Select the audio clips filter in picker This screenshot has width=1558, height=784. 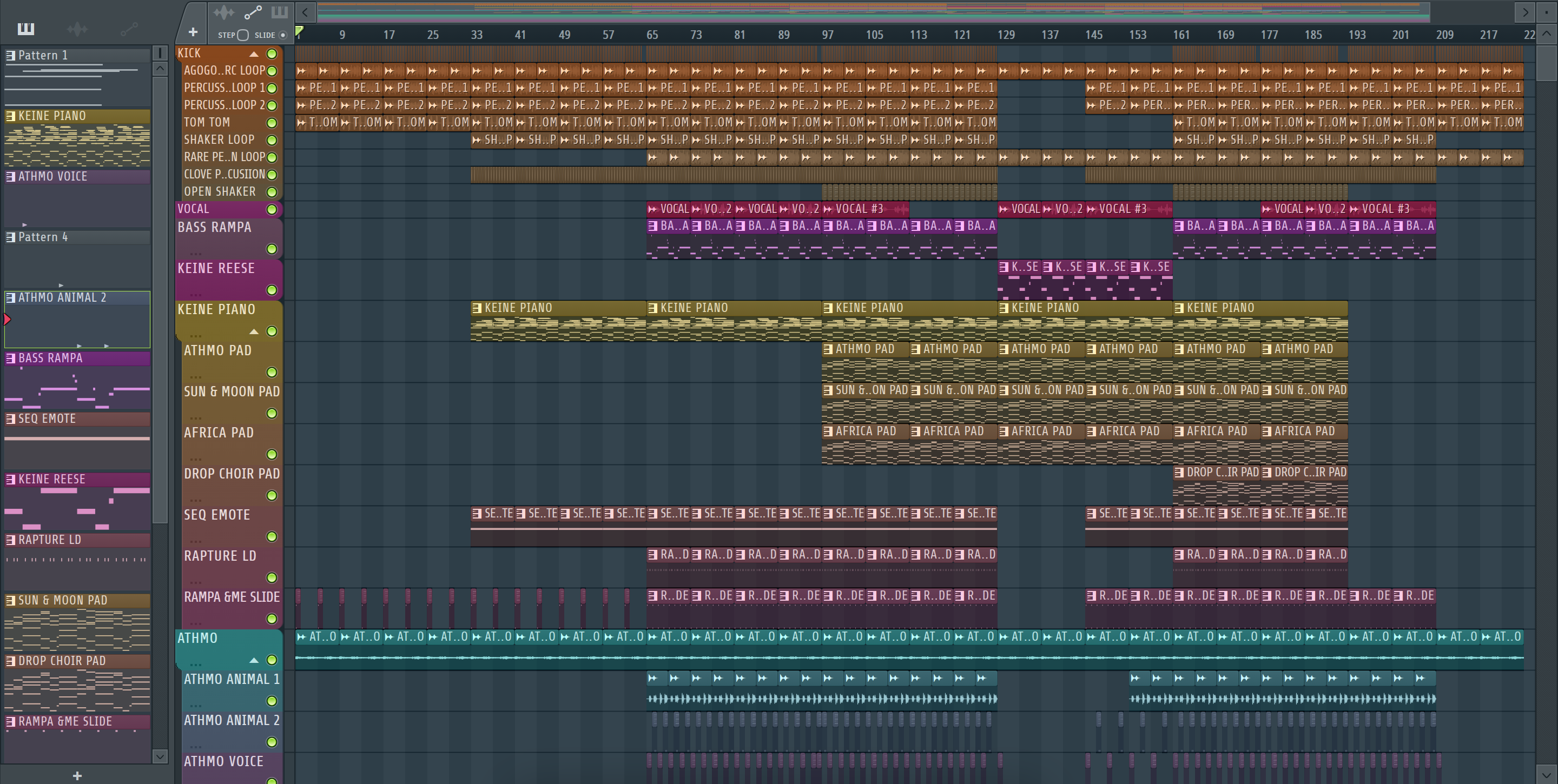click(x=77, y=29)
